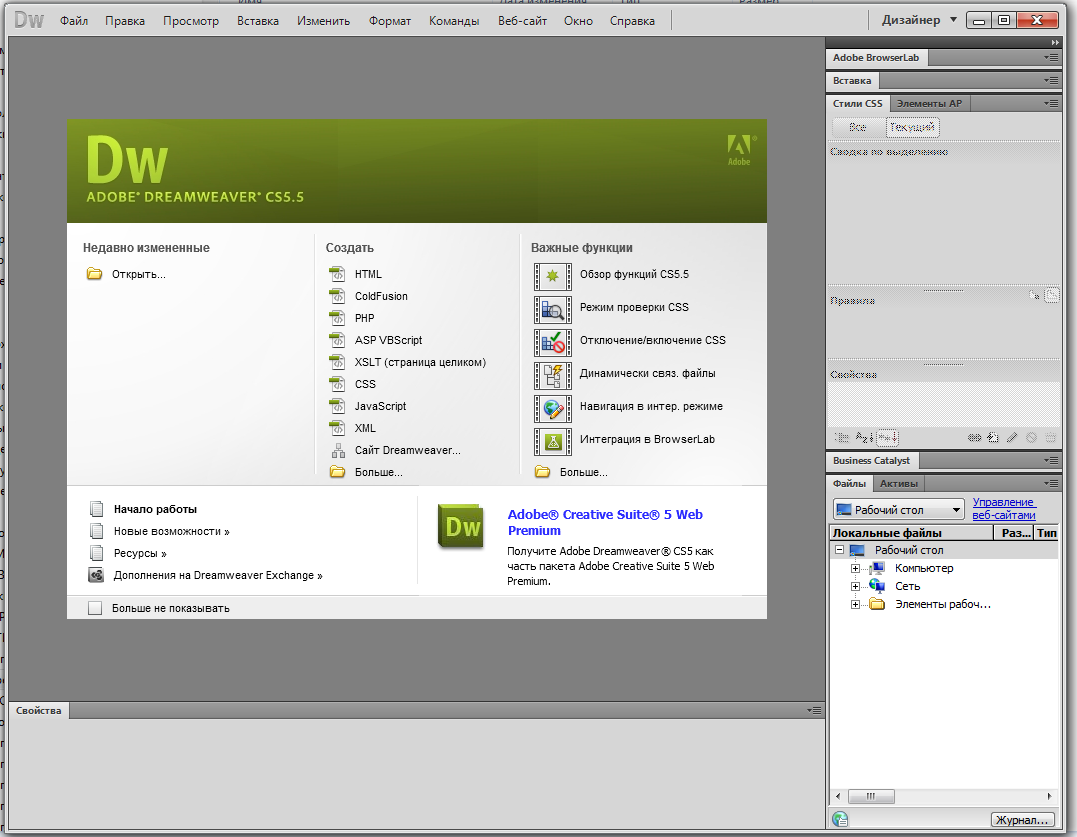
Task: Click the XSLT (страница целиком) entry
Action: coord(420,362)
